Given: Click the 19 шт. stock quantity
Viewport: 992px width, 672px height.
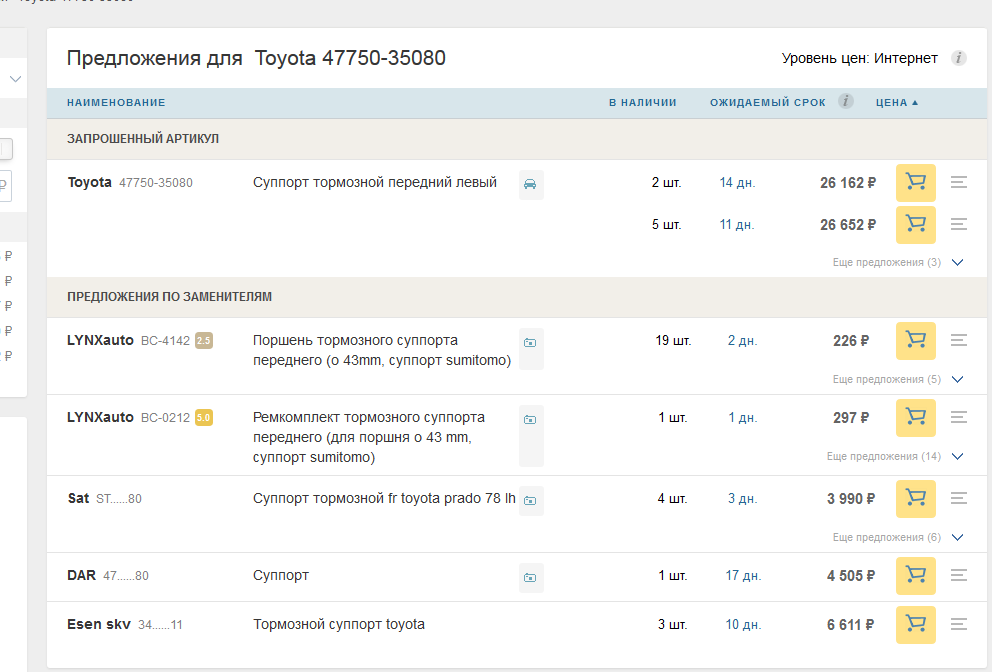Looking at the screenshot, I should click(673, 340).
